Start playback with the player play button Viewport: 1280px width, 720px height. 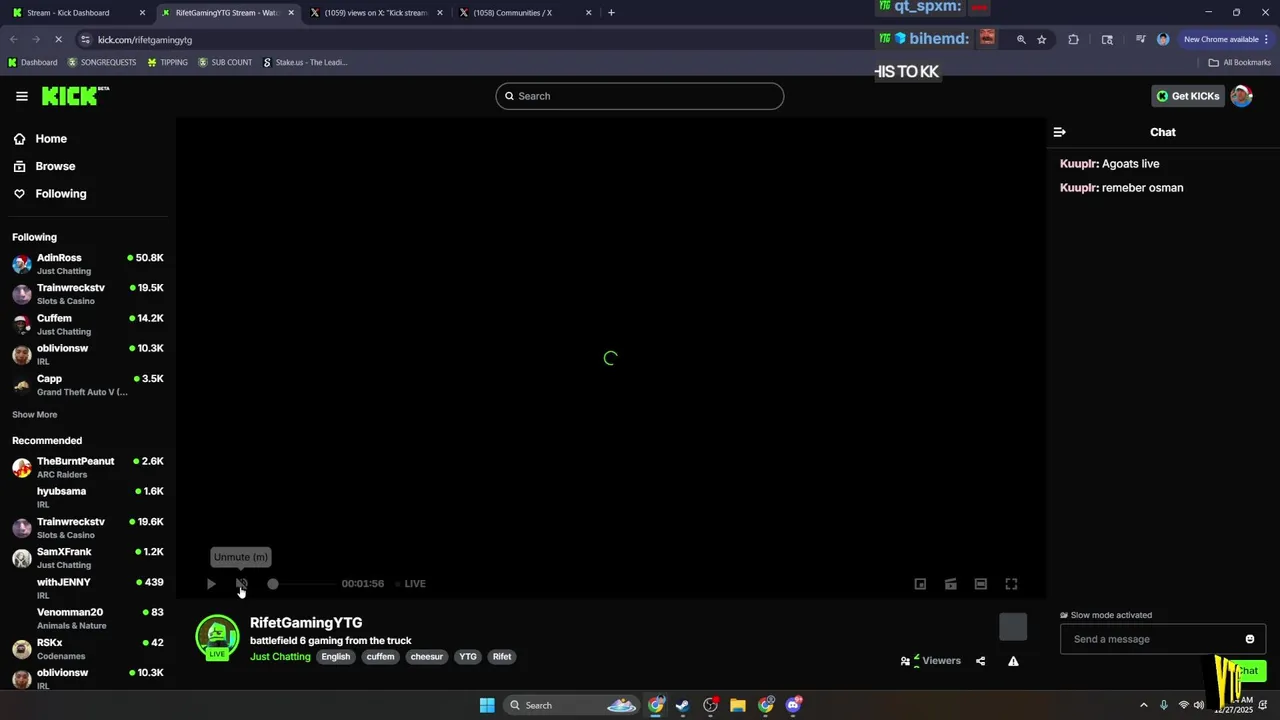(x=211, y=584)
